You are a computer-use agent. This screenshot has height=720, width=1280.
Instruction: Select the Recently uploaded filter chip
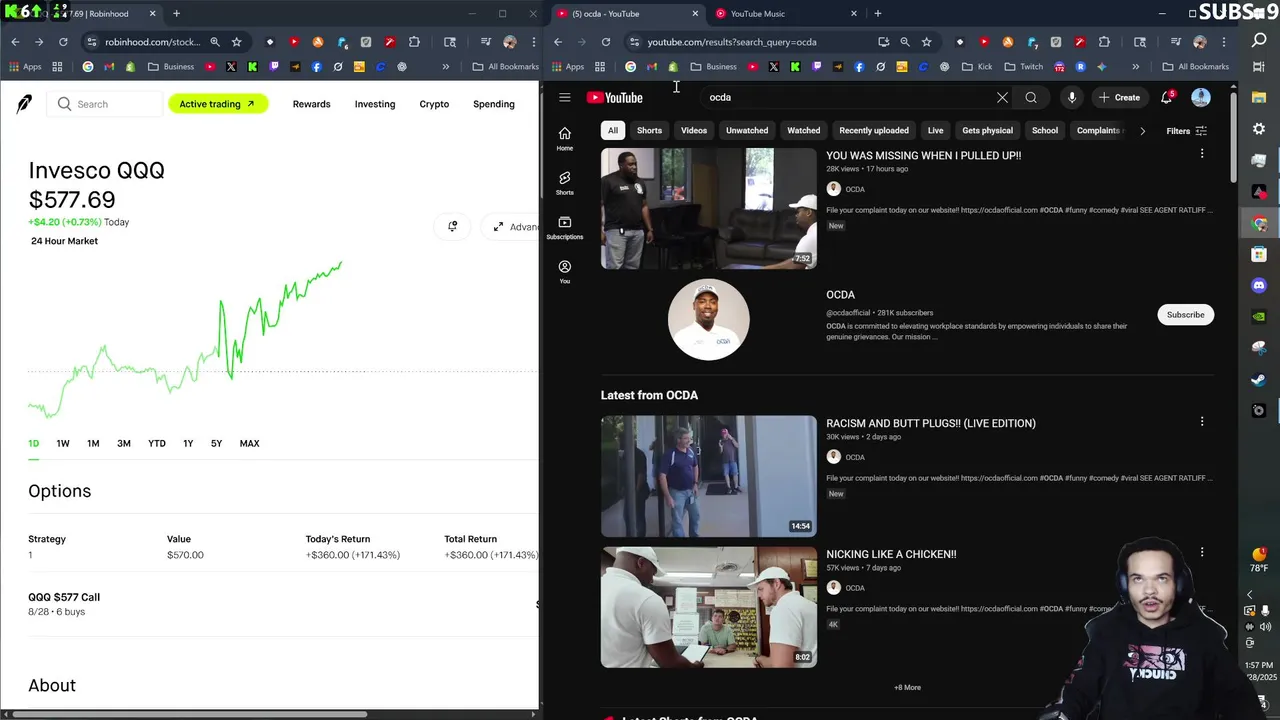click(x=874, y=131)
